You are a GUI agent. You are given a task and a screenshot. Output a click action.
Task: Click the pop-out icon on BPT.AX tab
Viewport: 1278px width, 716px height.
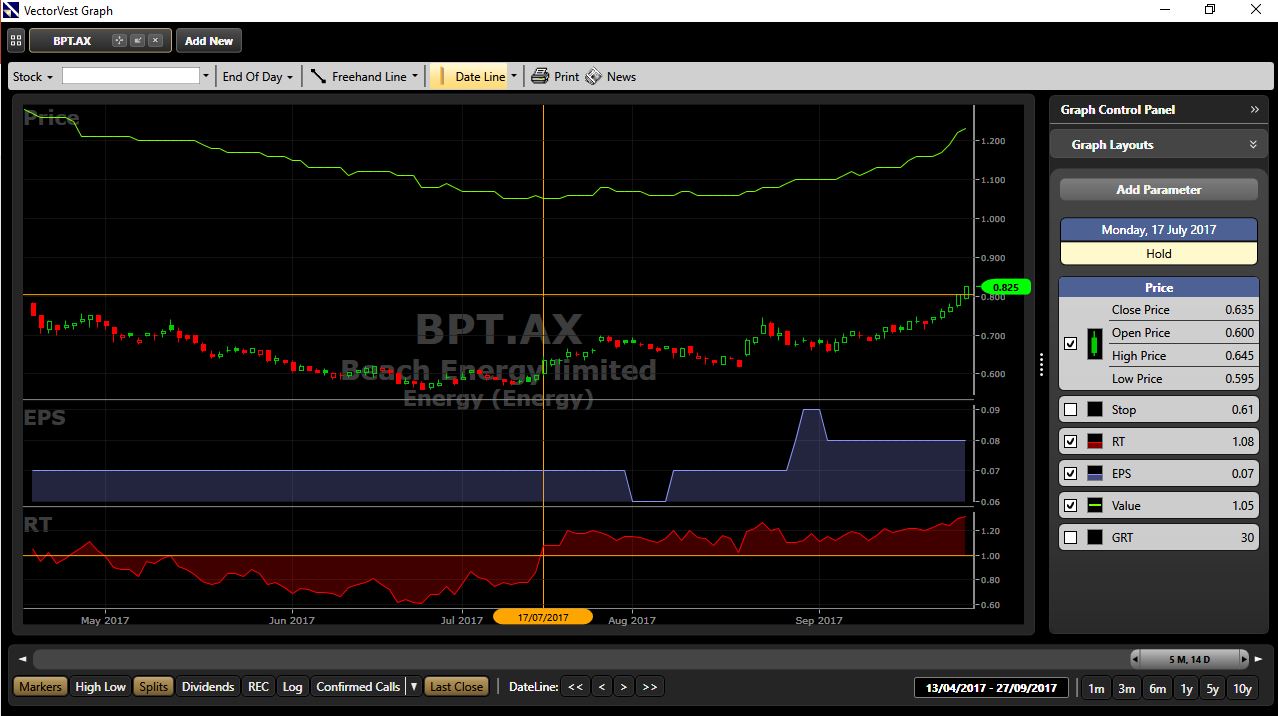[x=137, y=41]
